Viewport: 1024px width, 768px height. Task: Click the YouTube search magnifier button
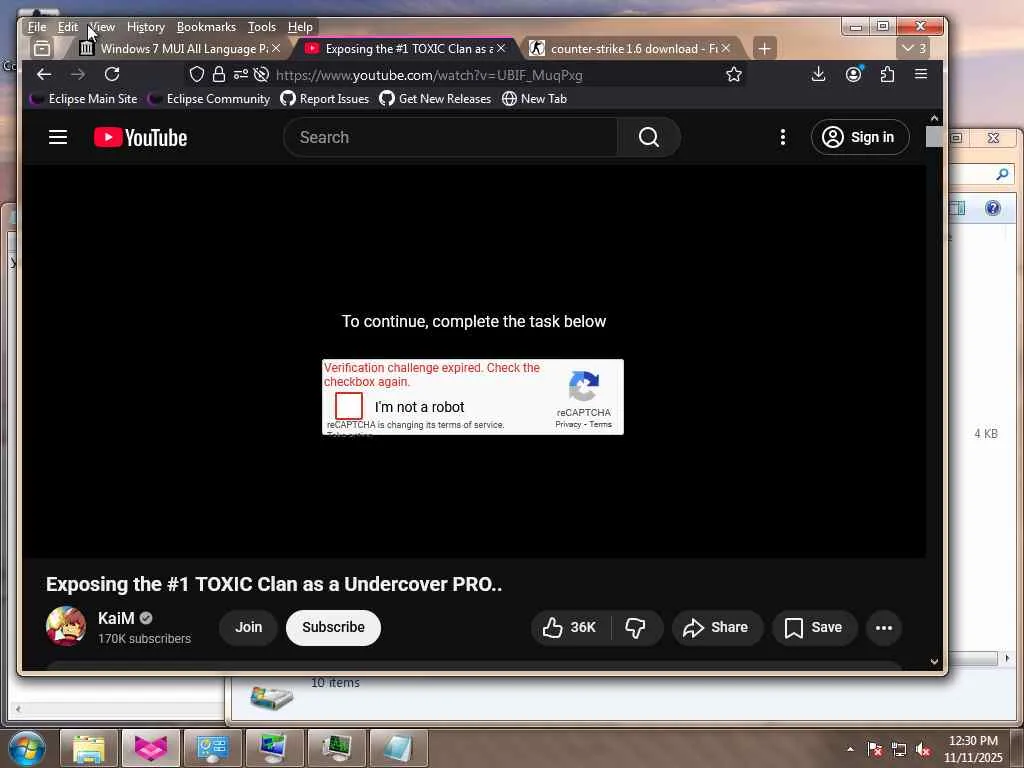coord(648,137)
